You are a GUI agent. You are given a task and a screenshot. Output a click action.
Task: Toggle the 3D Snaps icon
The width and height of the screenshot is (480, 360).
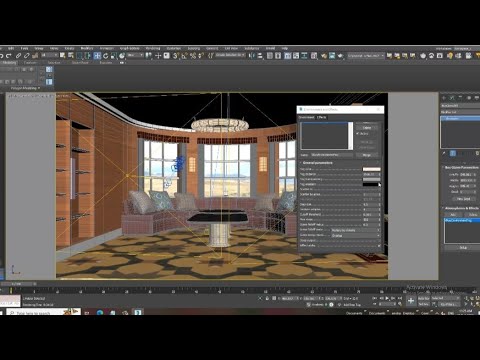click(x=175, y=56)
